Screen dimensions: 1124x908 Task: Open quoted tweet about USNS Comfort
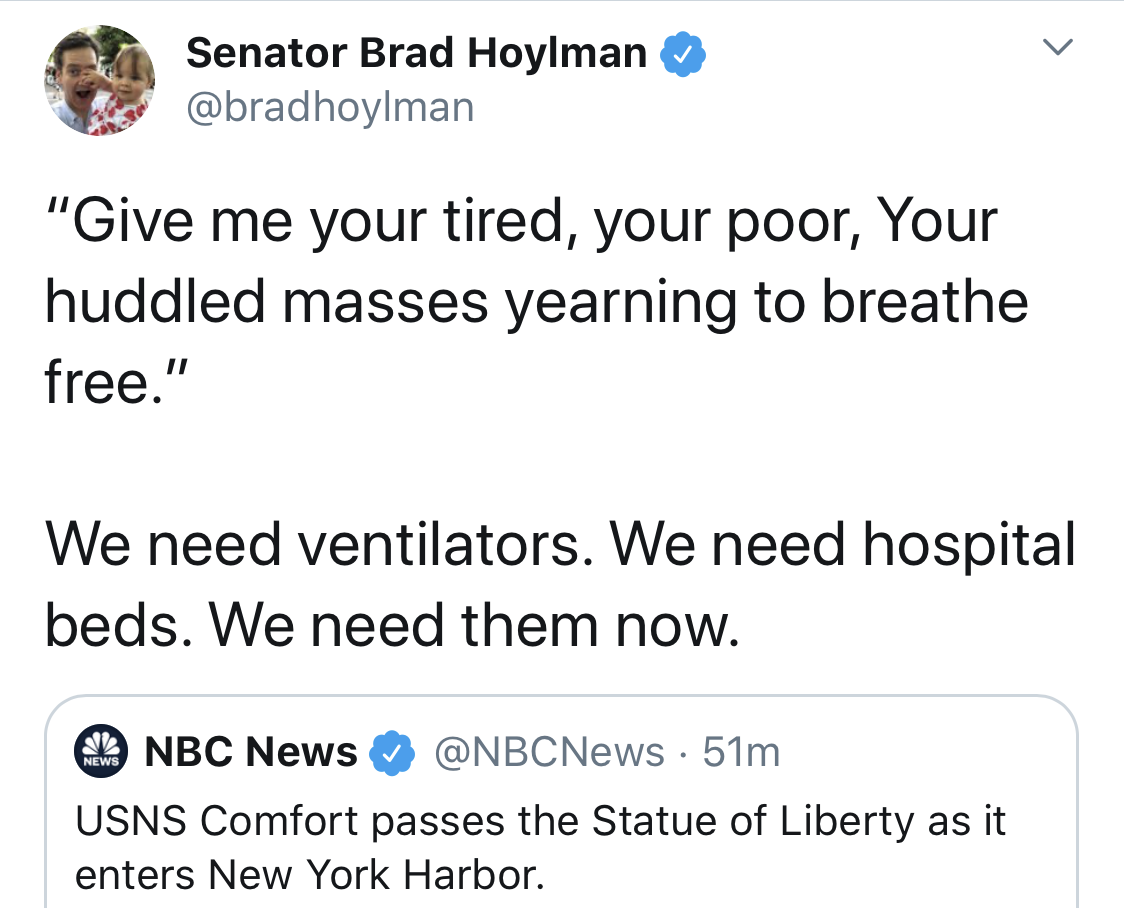[560, 848]
